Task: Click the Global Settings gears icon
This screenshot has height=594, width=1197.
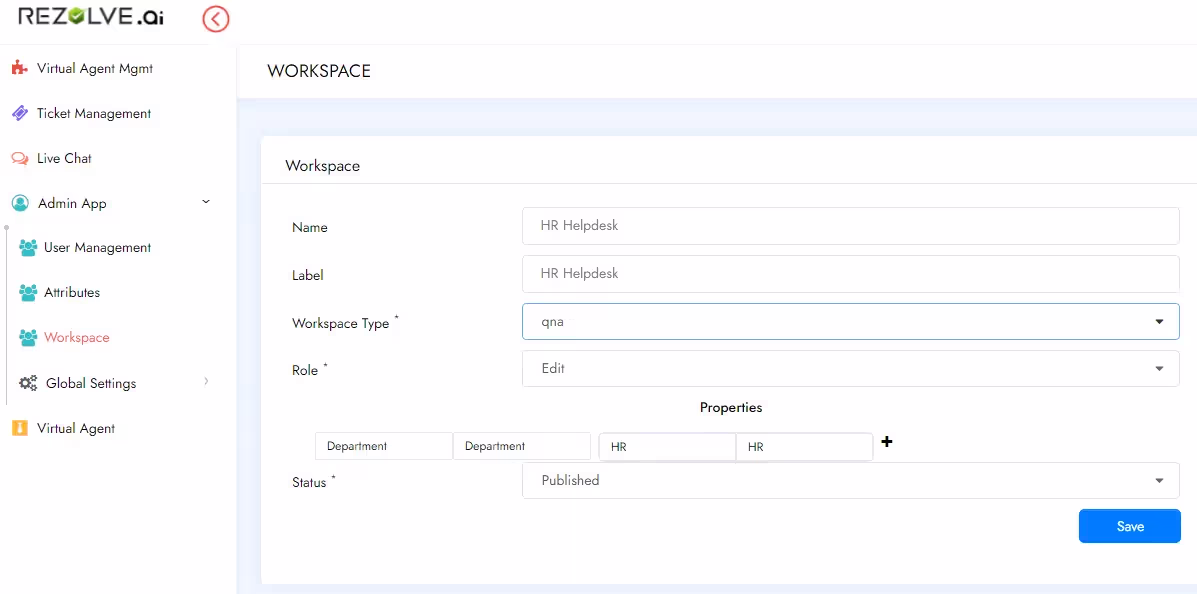Action: coord(28,383)
